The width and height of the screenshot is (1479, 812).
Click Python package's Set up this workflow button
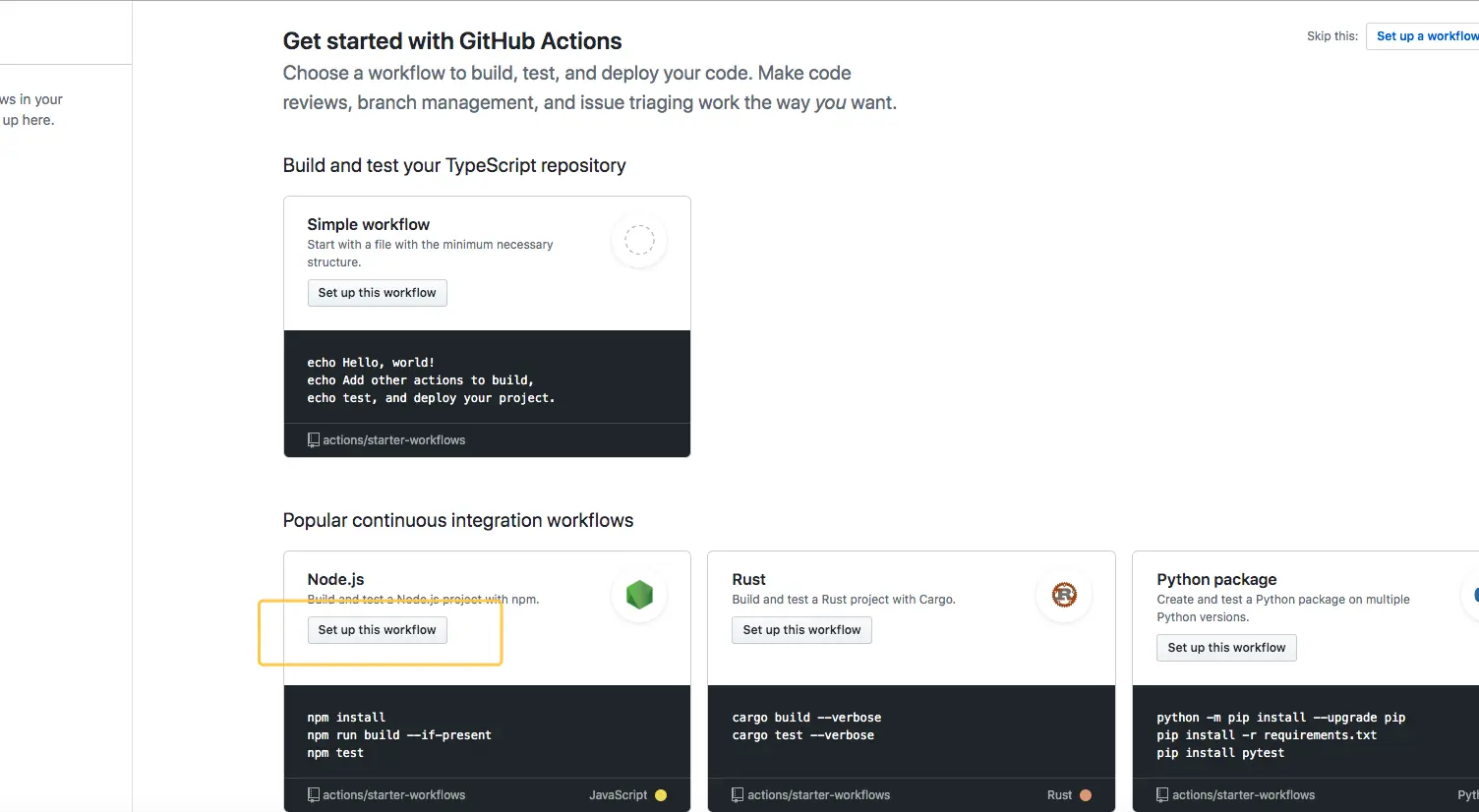tap(1226, 648)
